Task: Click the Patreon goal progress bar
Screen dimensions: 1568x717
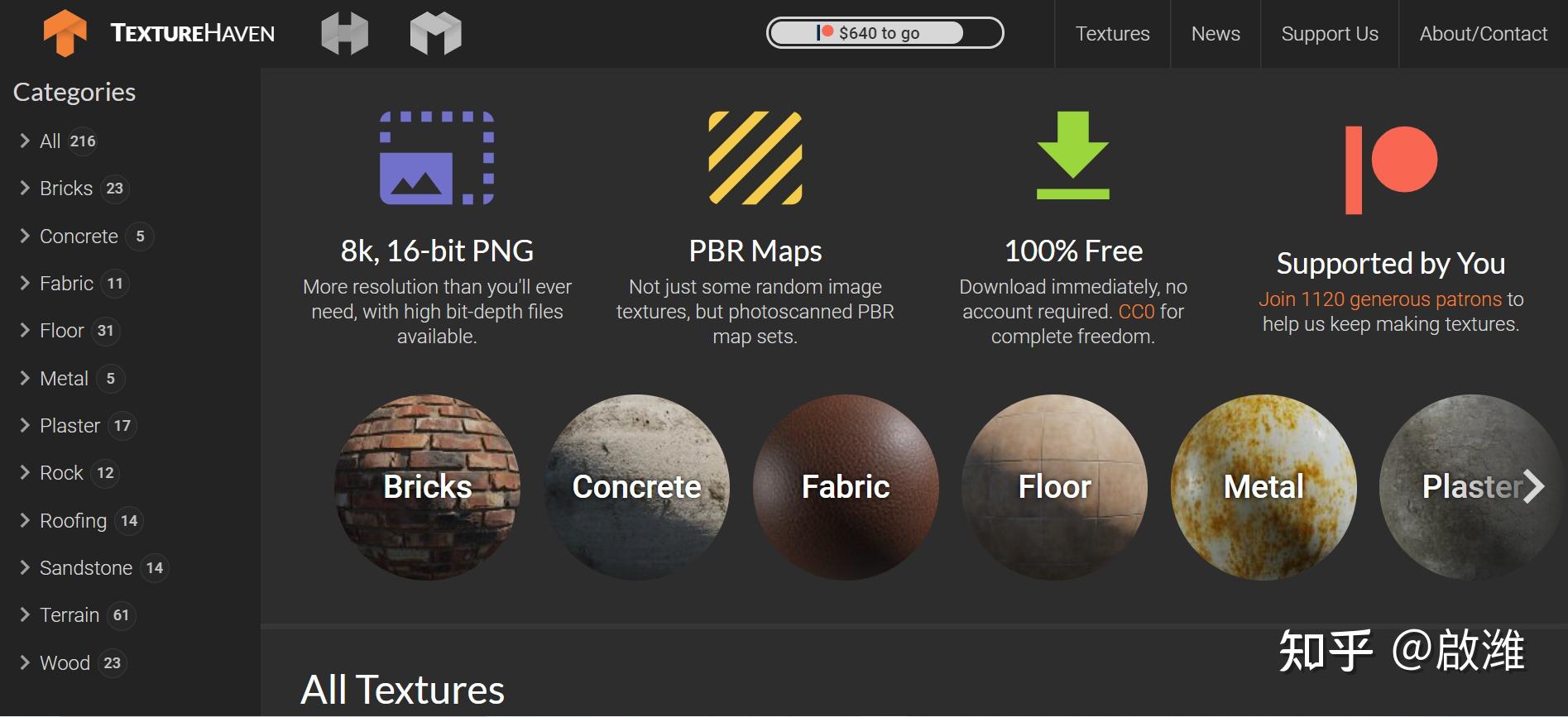Action: coord(885,33)
